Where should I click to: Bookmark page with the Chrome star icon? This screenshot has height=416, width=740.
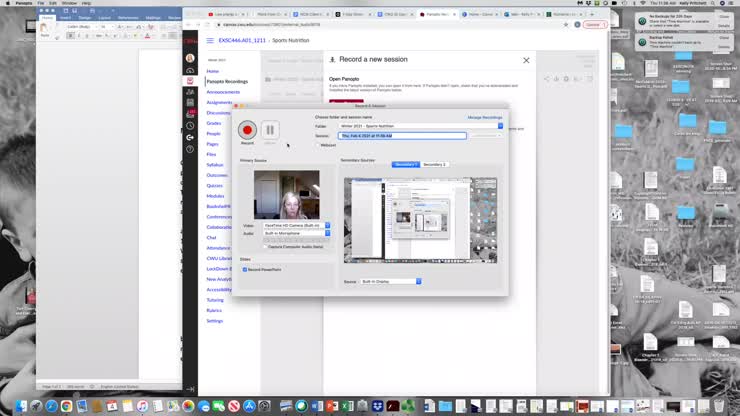566,25
